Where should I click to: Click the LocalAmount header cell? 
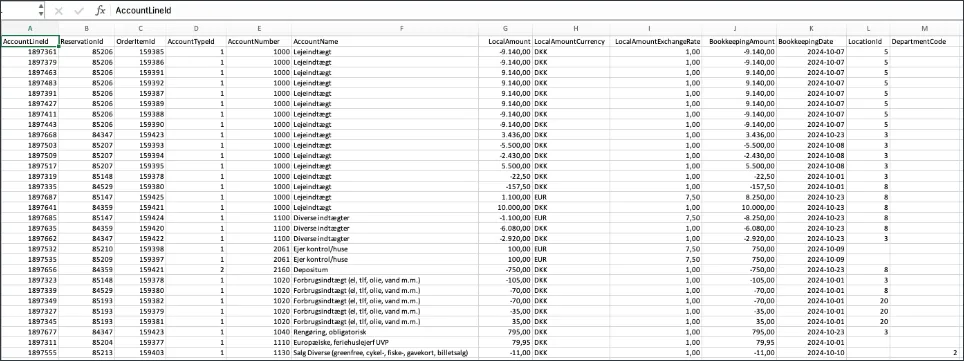505,41
